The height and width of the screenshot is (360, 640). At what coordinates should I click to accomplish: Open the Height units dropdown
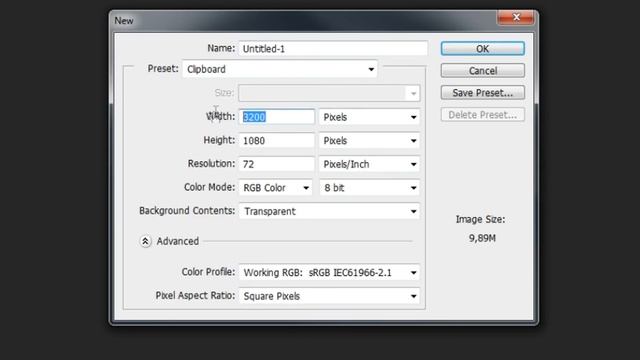[x=369, y=141]
